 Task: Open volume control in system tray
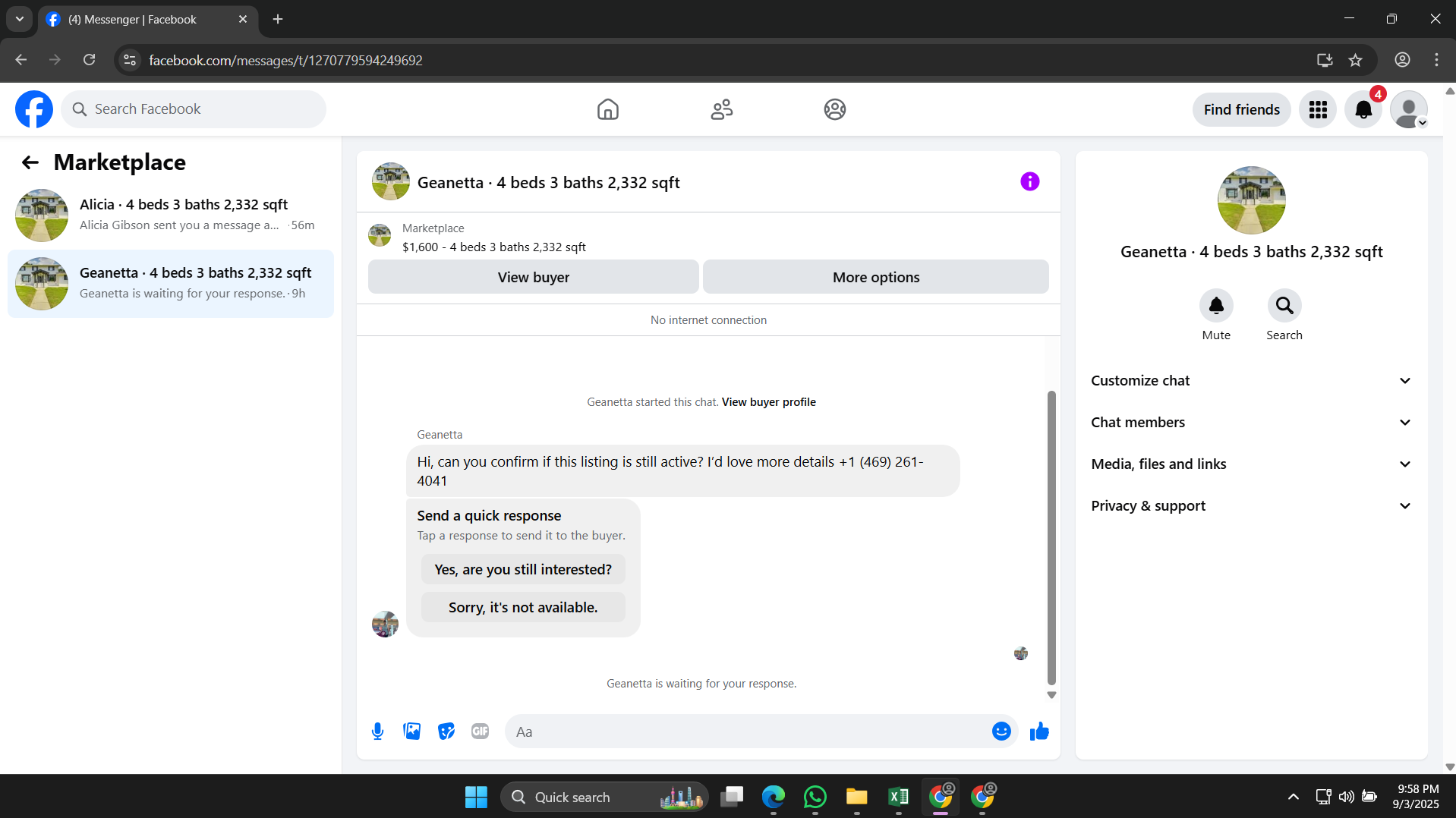[x=1346, y=797]
